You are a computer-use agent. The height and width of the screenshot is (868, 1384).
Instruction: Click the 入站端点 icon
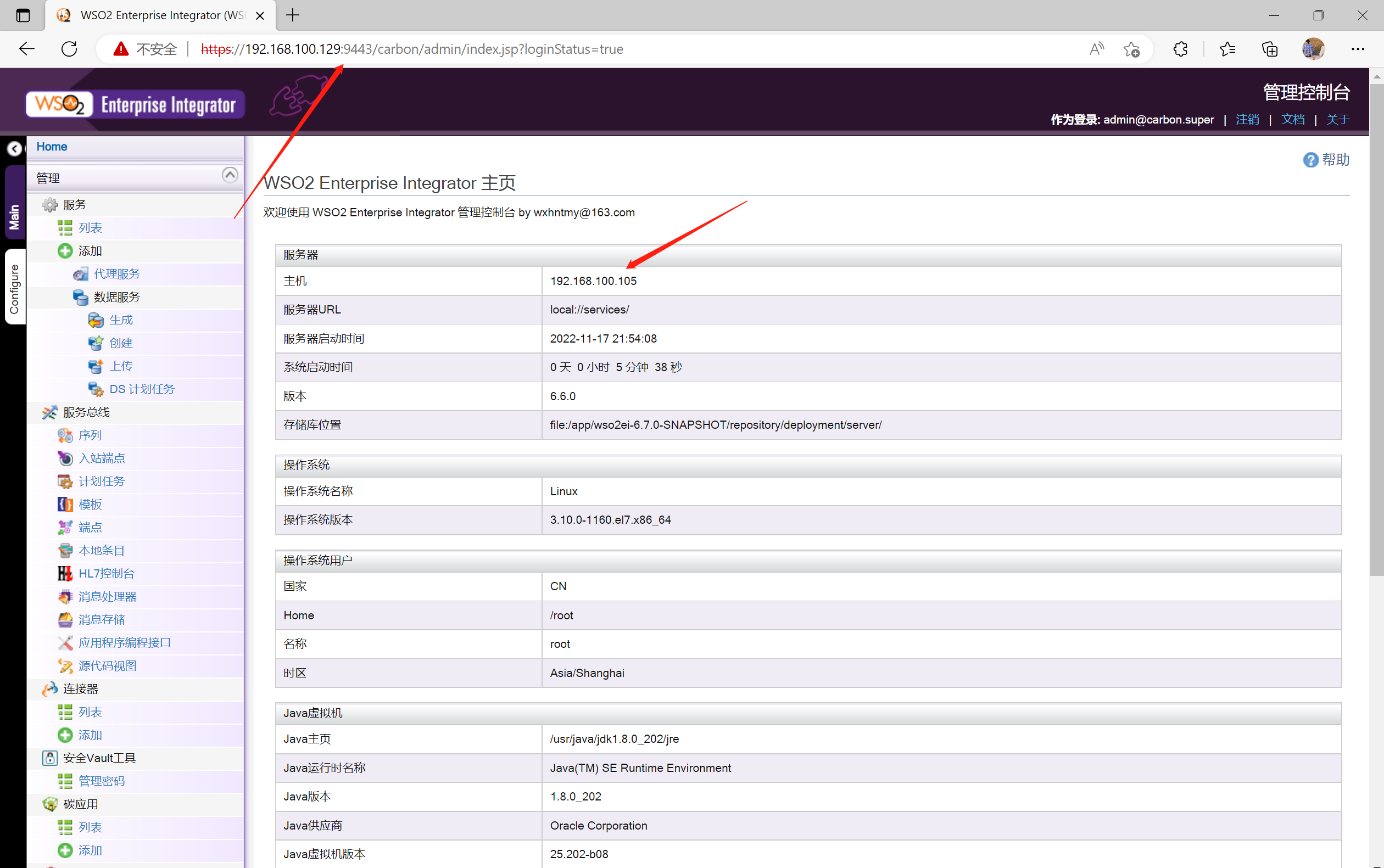(x=65, y=458)
